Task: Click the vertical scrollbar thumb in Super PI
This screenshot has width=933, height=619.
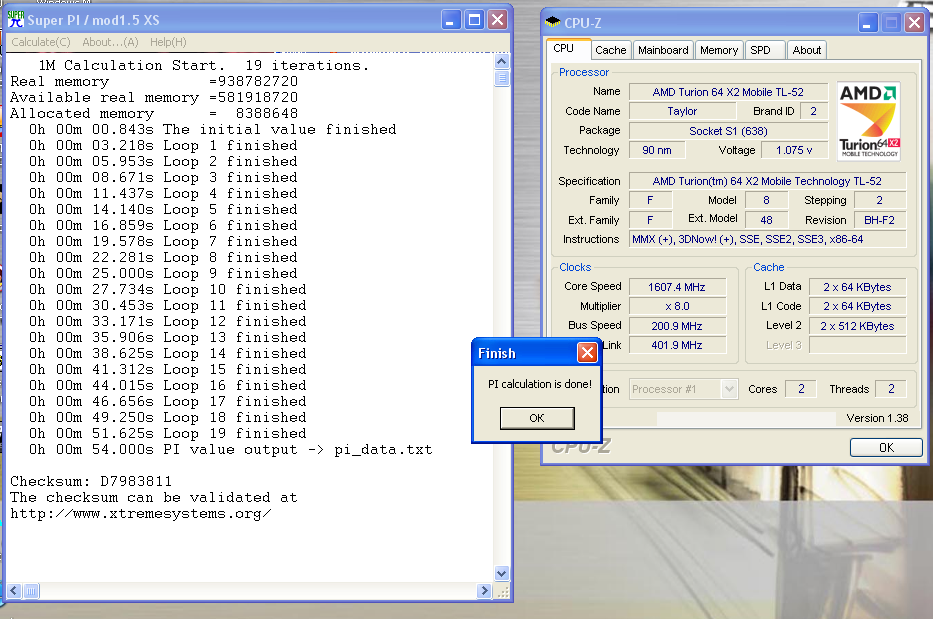Action: (502, 78)
